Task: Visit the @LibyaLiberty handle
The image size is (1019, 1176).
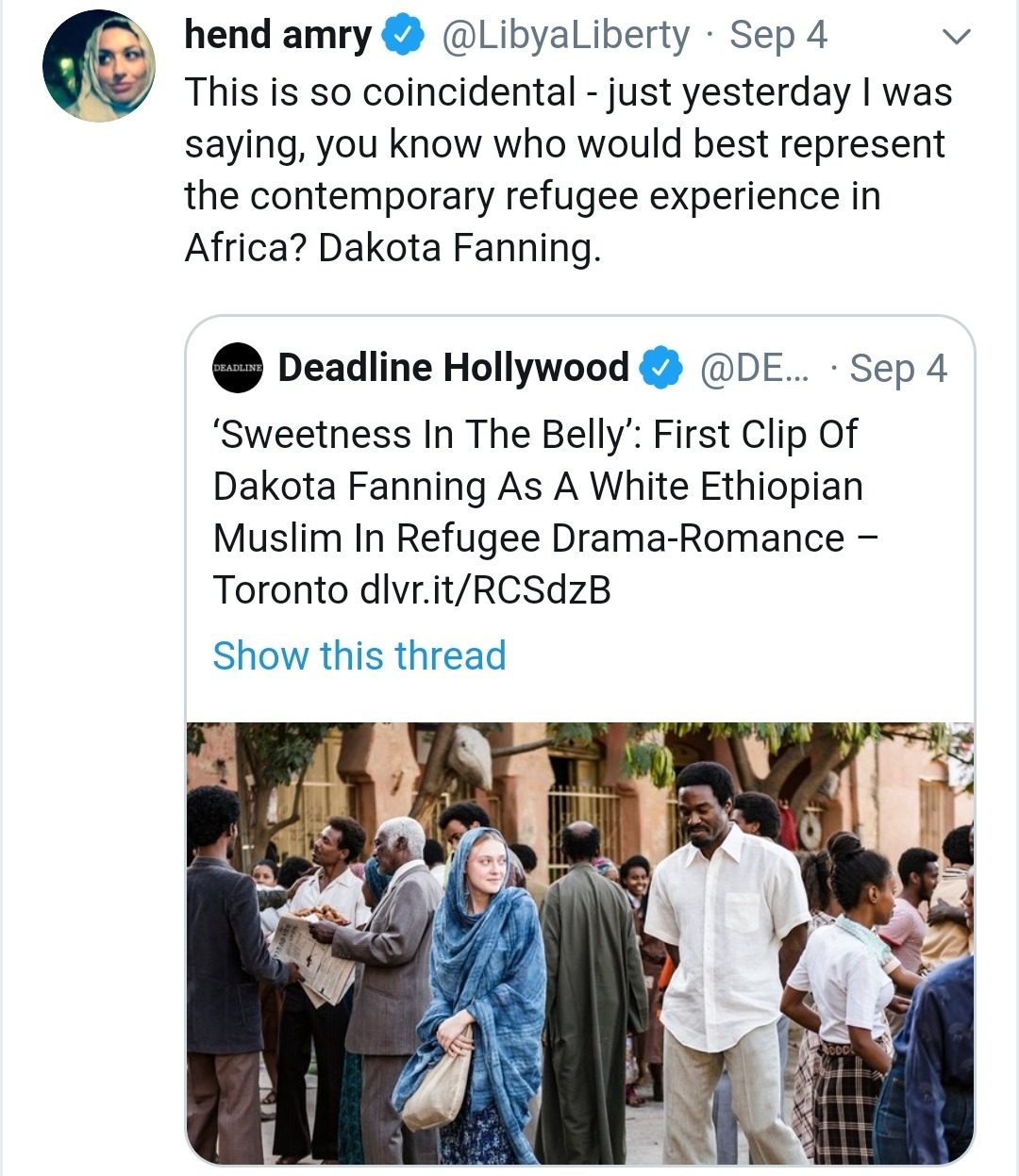Action: [566, 36]
